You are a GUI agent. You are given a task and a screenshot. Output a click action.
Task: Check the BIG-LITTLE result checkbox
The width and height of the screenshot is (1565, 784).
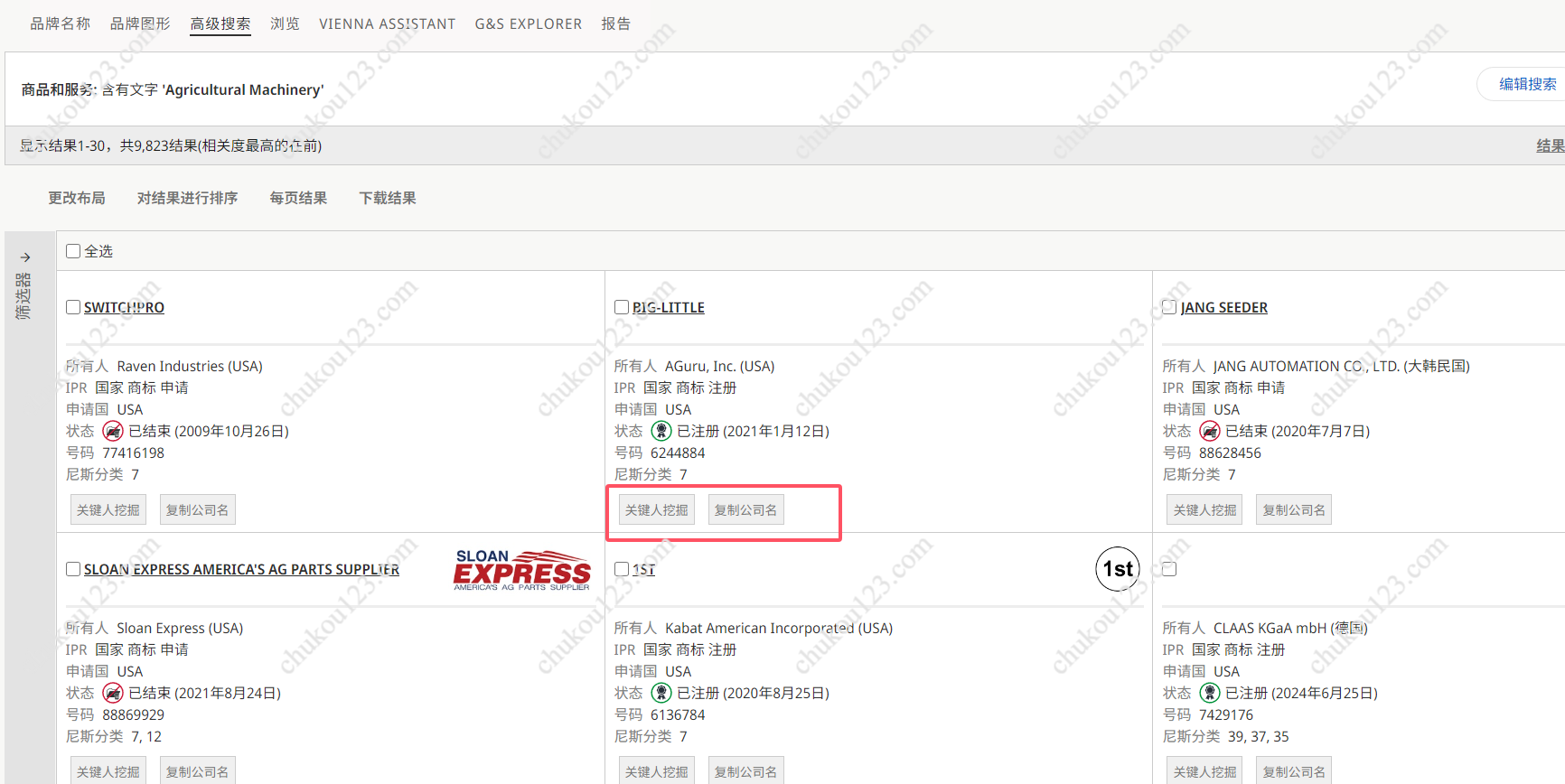(x=622, y=307)
